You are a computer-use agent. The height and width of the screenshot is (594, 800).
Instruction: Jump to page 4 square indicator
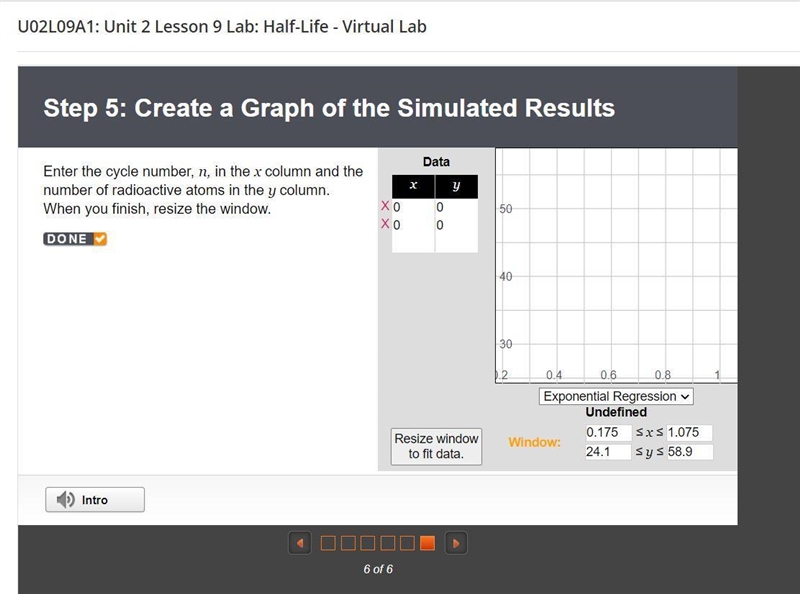pos(387,543)
